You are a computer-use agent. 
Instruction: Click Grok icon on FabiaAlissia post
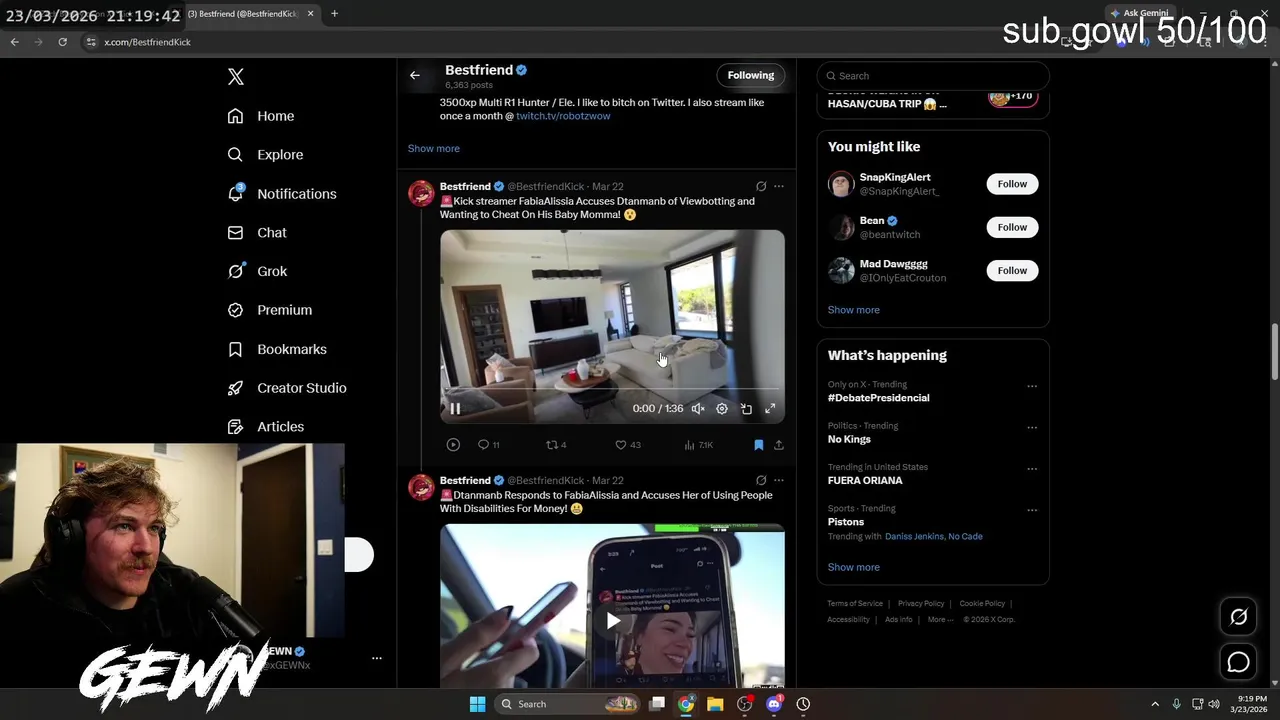[x=761, y=186]
